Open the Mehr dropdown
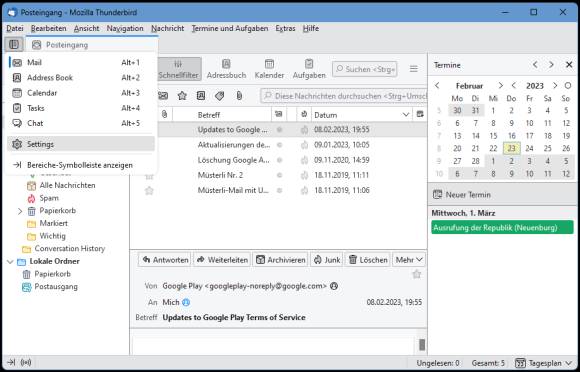This screenshot has height=372, width=580. pos(409,260)
